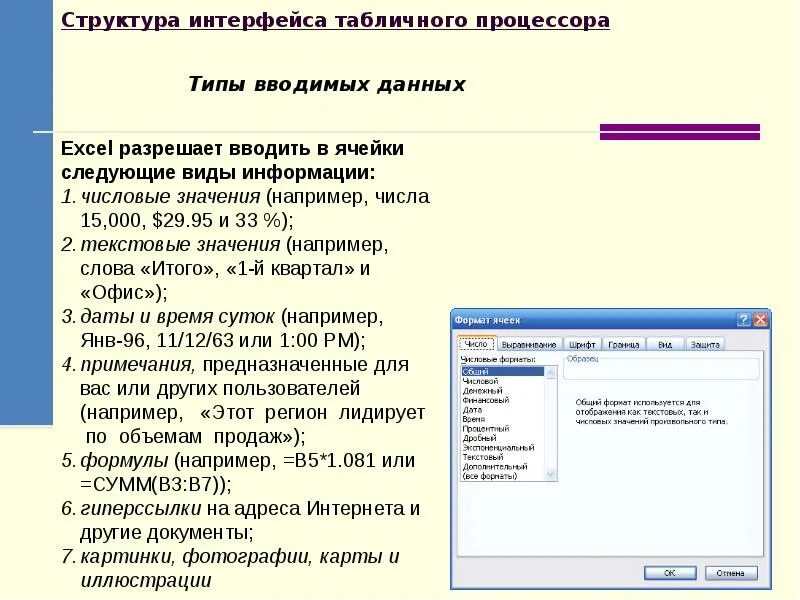Switch to the Выравнивание tab
Screen dimensions: 800x600
click(529, 344)
